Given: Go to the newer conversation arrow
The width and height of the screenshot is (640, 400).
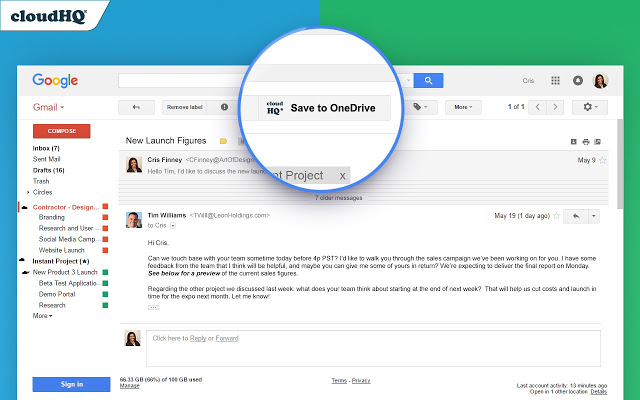Looking at the screenshot, I should 538,107.
